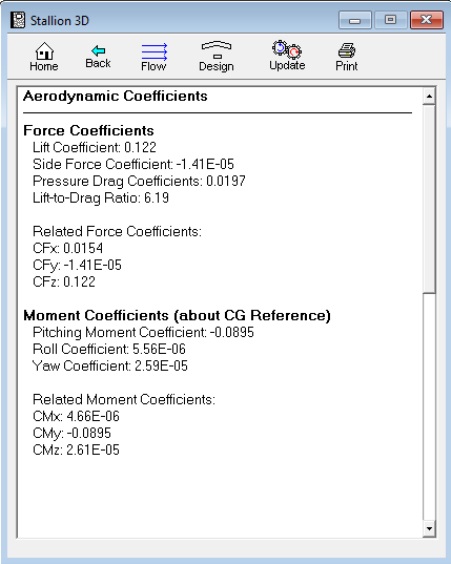Click the Update gears icon
This screenshot has height=564, width=451.
point(287,55)
